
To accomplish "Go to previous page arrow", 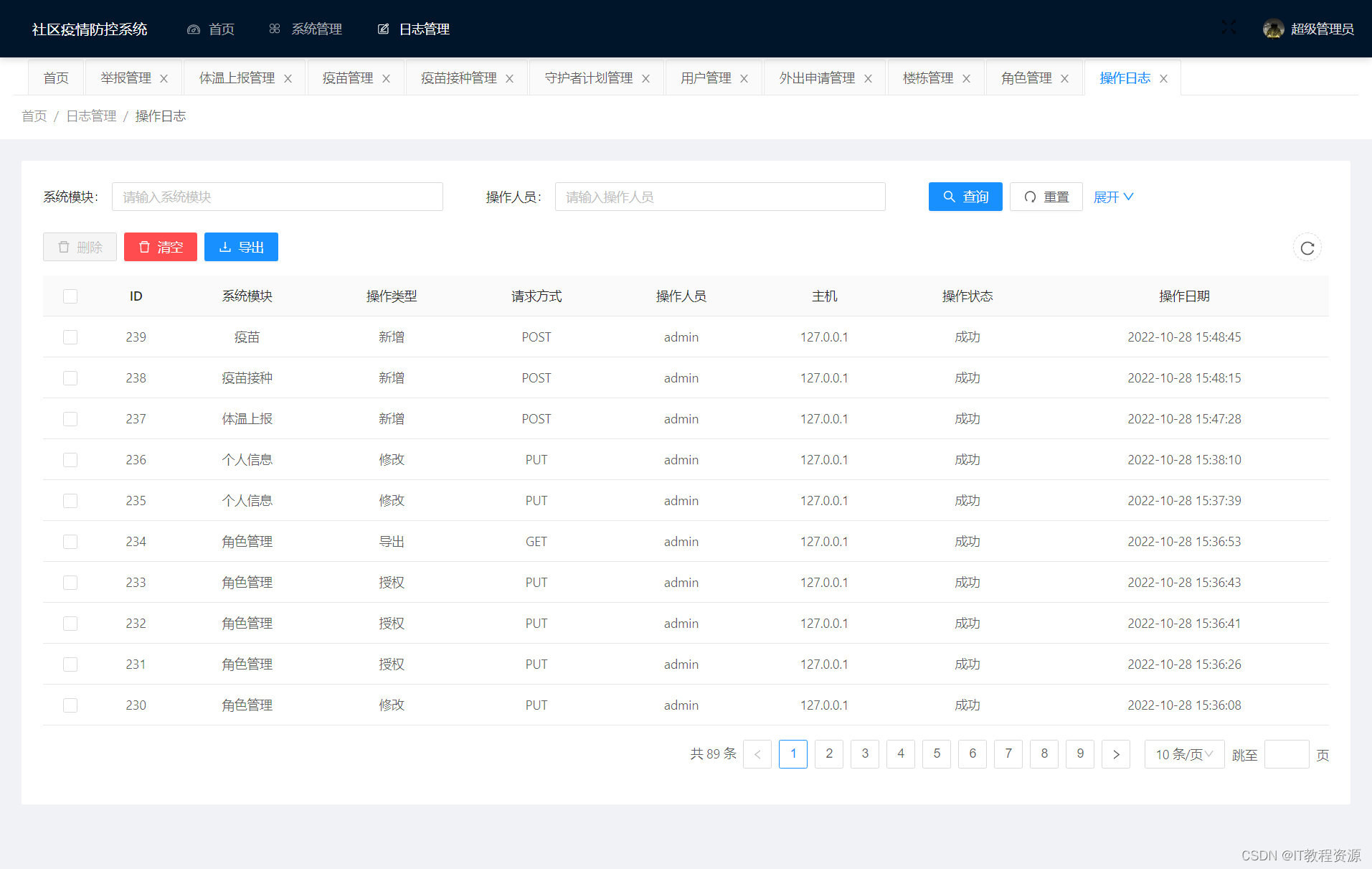I will (757, 754).
